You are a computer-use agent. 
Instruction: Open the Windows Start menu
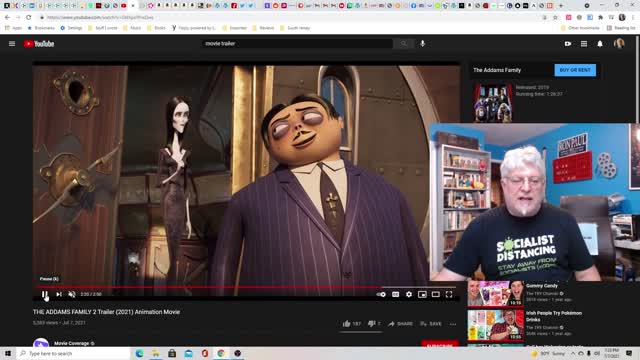(x=8, y=353)
